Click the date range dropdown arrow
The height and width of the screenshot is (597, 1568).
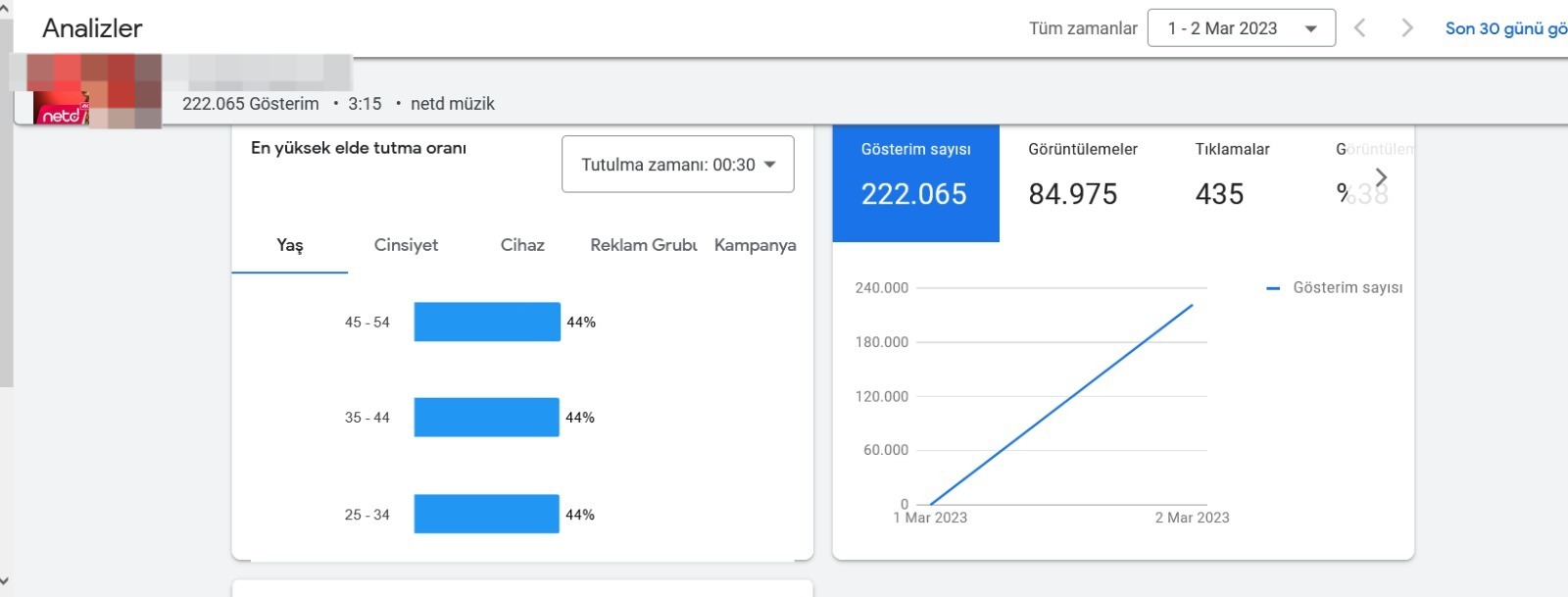1310,29
